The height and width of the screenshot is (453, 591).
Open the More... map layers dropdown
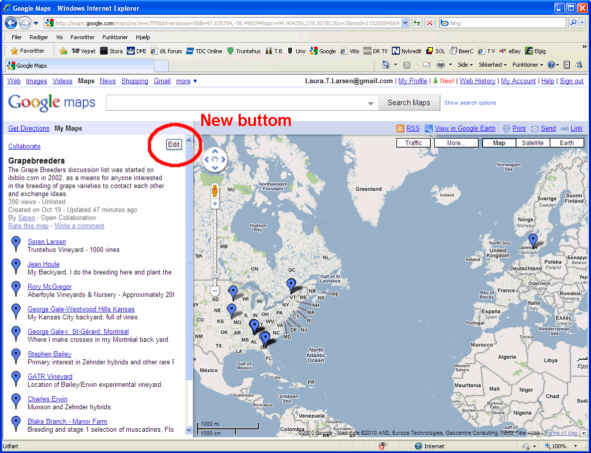[x=456, y=143]
